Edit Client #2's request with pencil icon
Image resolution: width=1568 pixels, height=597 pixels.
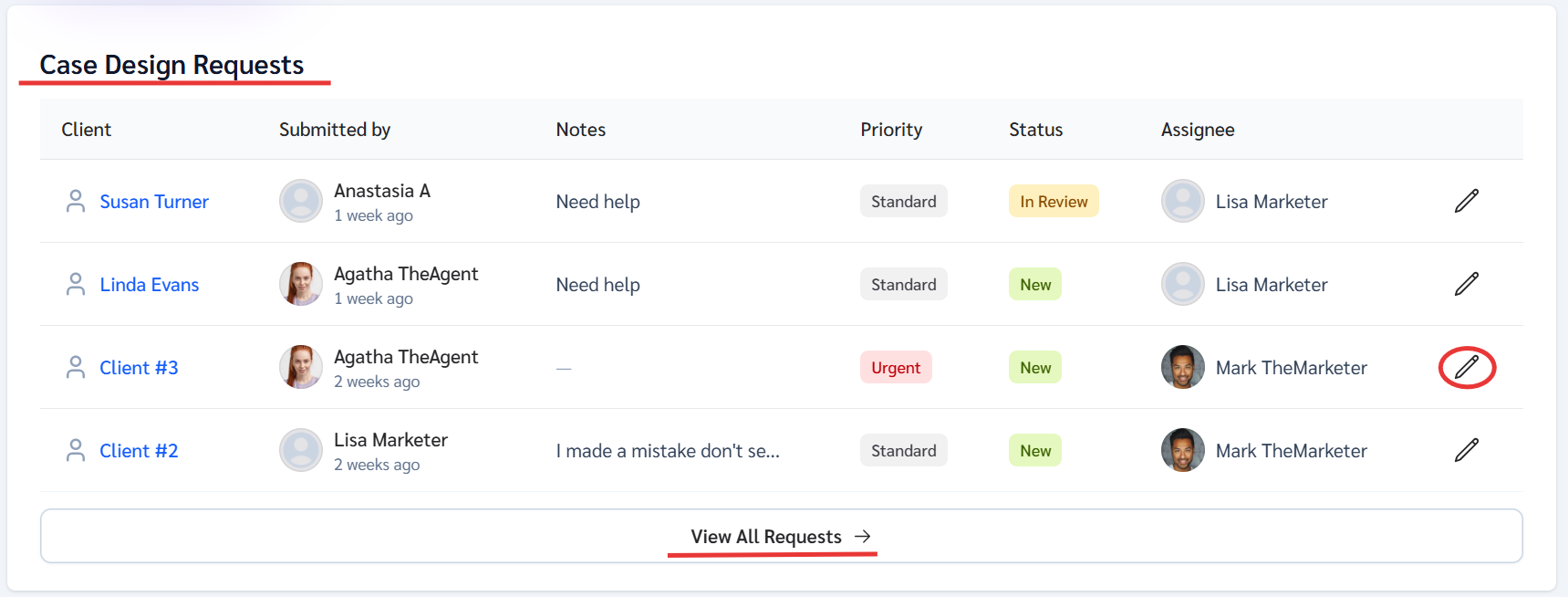[1466, 450]
